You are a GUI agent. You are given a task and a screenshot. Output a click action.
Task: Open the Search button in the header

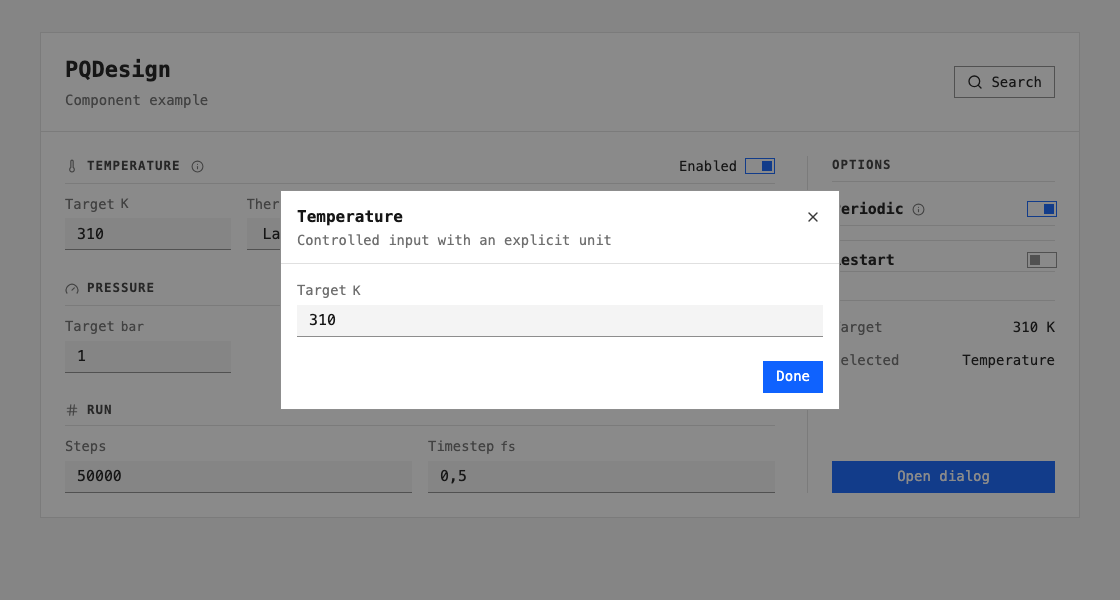[x=1004, y=82]
